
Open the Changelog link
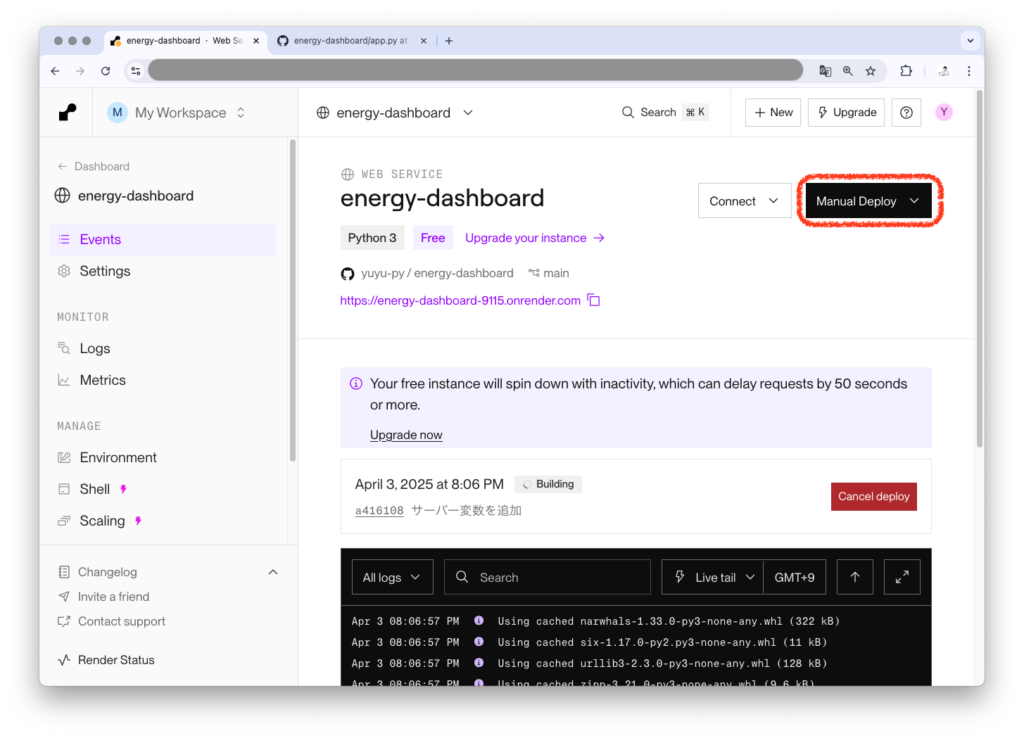tap(107, 572)
